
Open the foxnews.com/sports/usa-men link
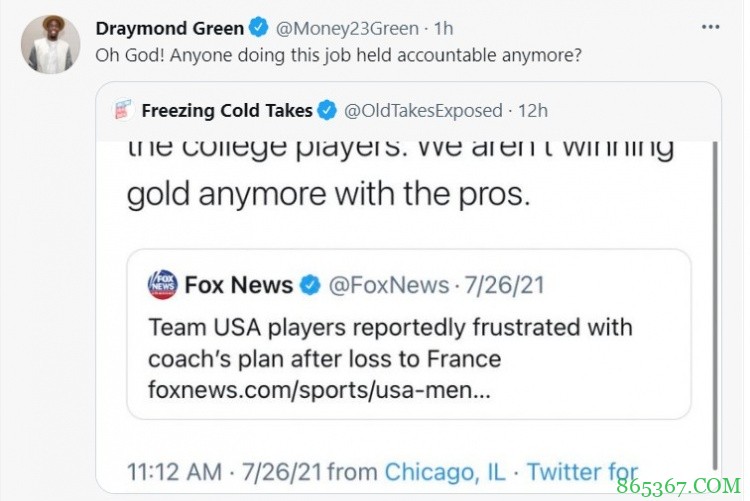point(319,390)
